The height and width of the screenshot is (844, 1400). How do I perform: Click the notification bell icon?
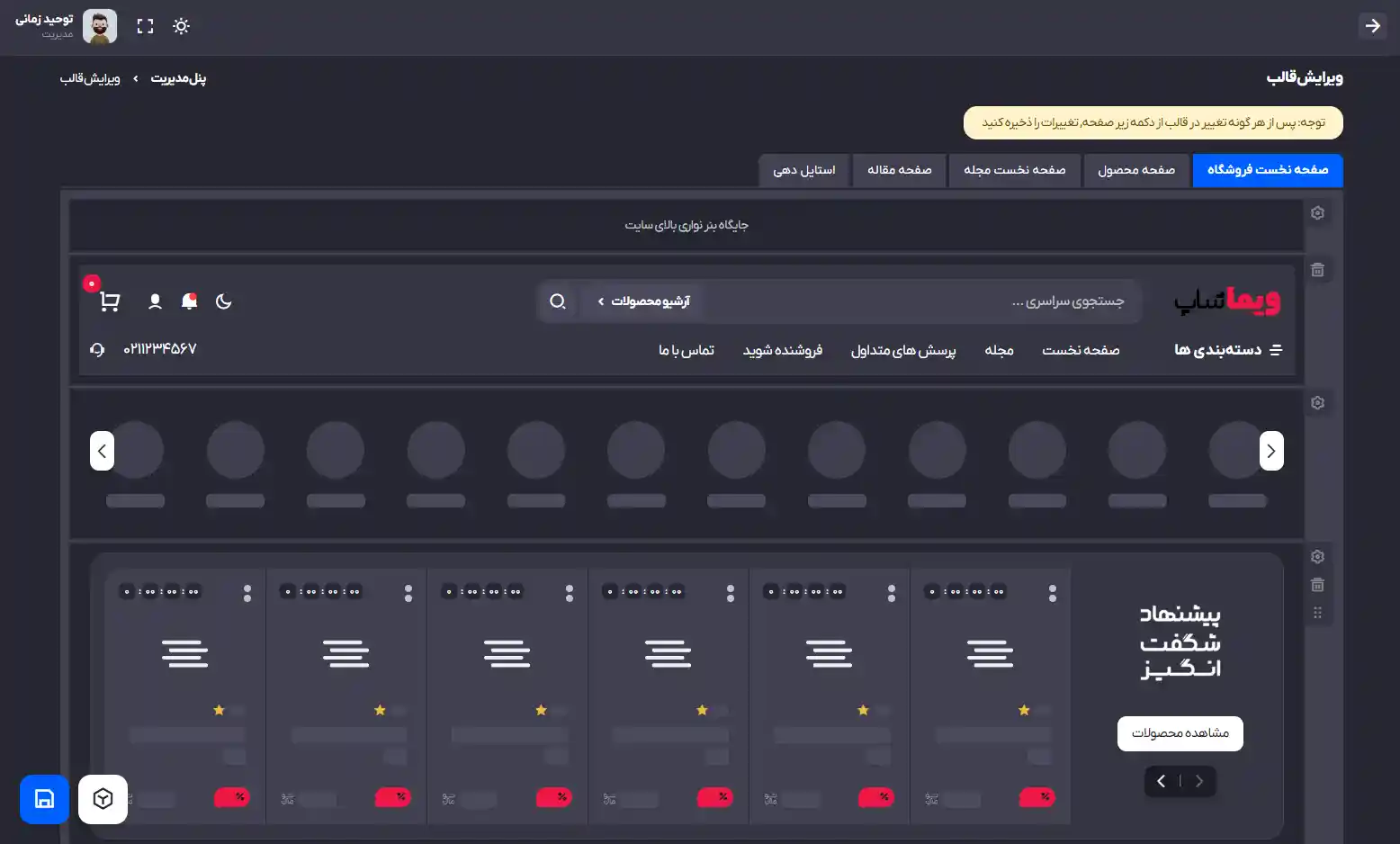(189, 301)
